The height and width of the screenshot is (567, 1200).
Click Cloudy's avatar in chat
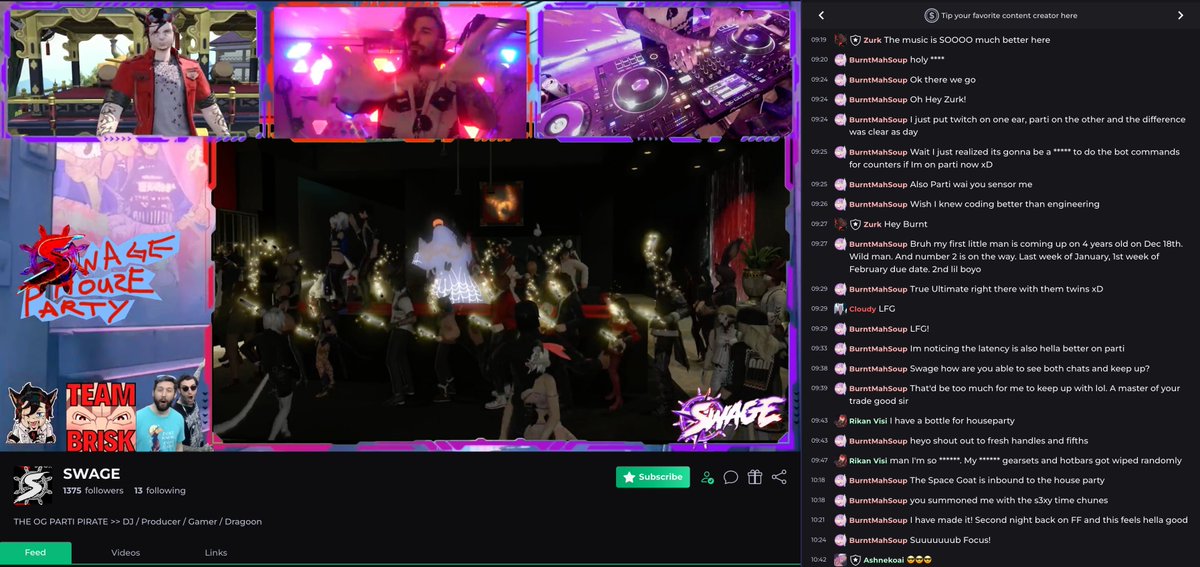click(x=840, y=309)
